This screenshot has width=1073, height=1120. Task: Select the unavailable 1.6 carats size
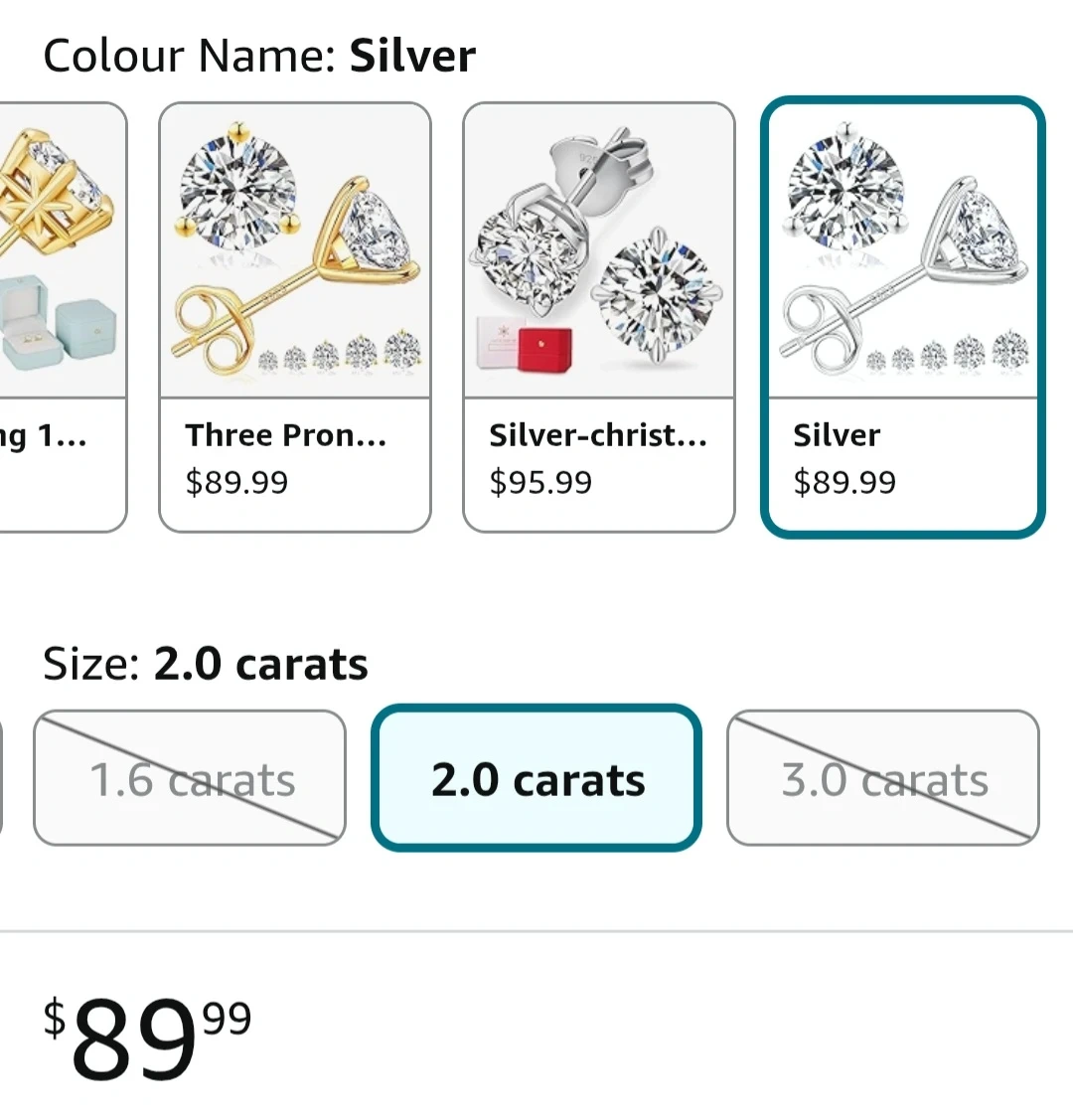tap(190, 778)
